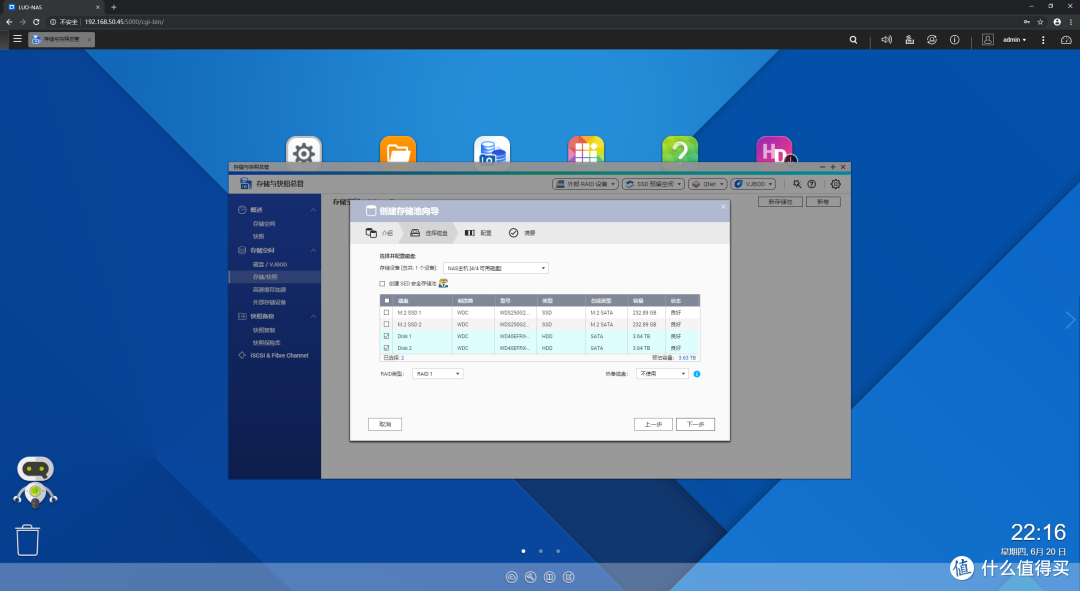Go to wizard Summary step tab

(x=522, y=233)
